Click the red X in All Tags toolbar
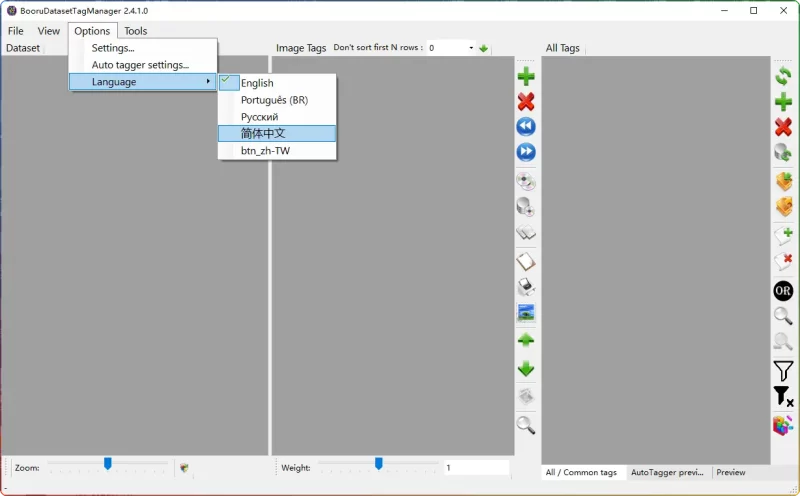This screenshot has height=496, width=800. [x=783, y=127]
